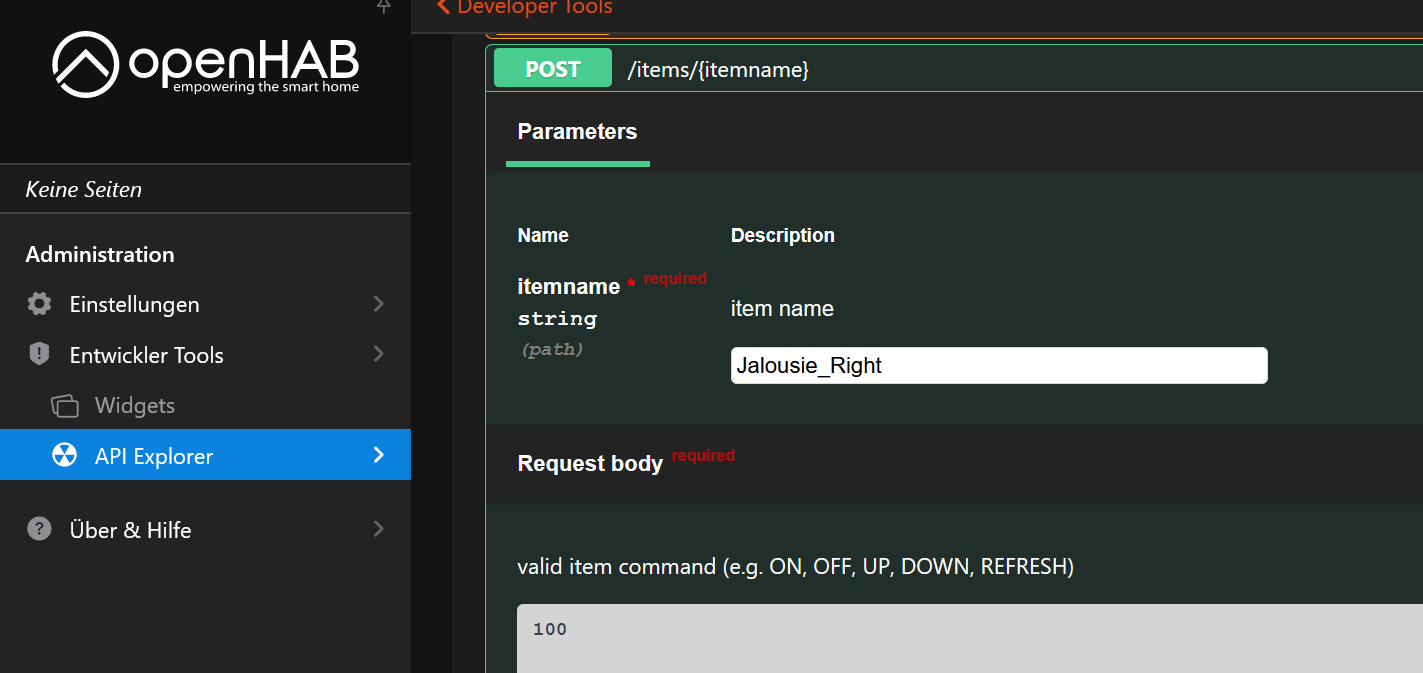
Task: Switch to the Parameters tab
Action: click(x=577, y=132)
